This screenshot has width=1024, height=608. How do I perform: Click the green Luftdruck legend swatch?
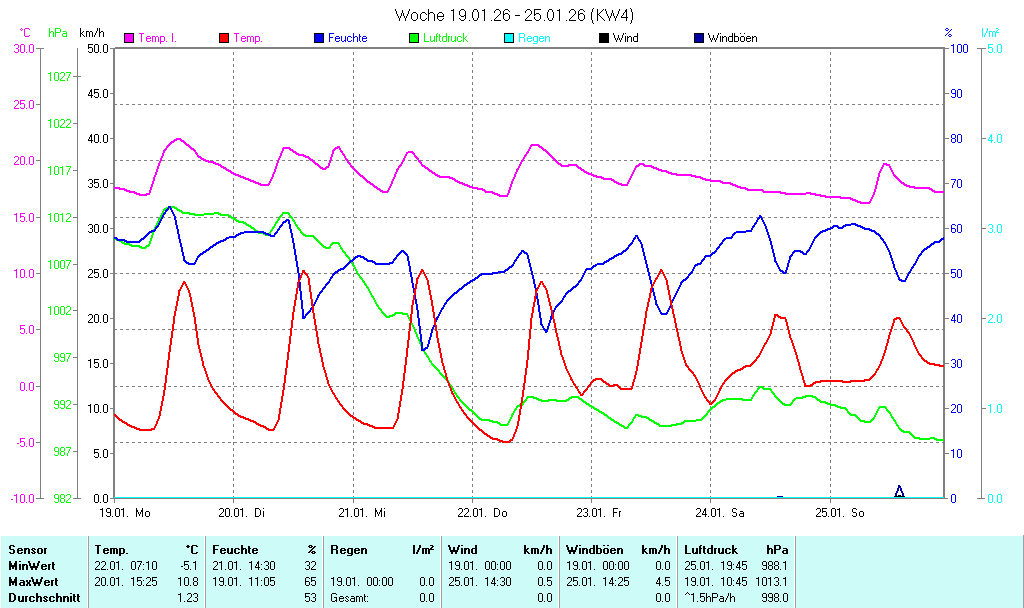[414, 38]
